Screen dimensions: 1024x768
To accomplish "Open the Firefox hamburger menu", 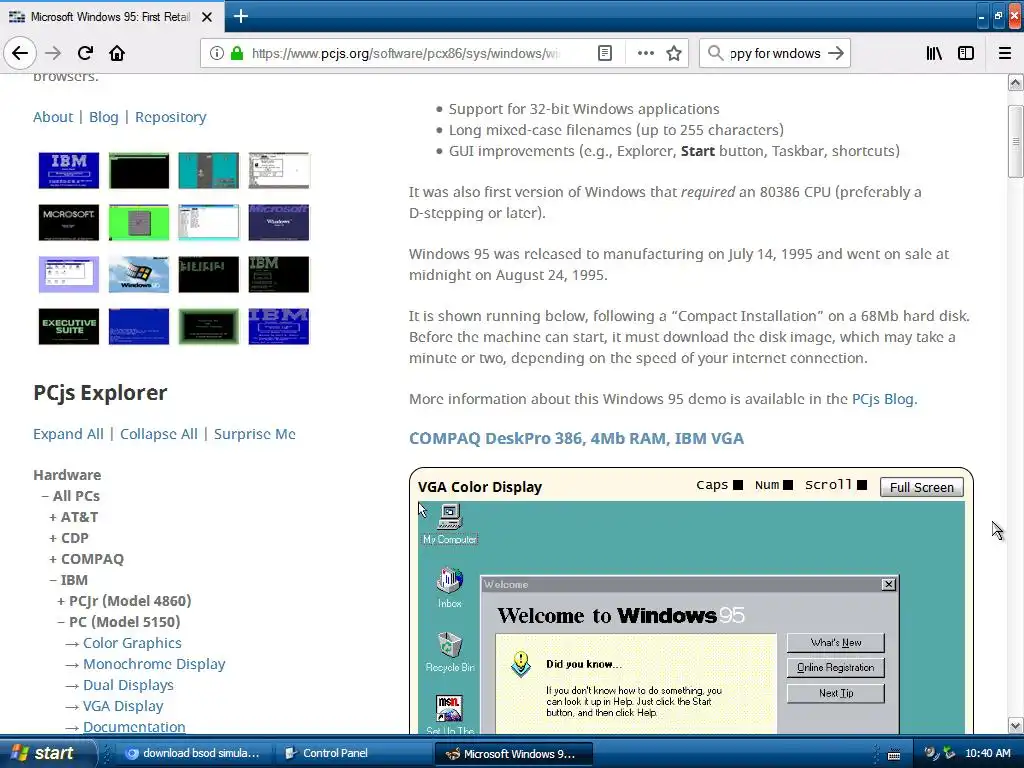I will (x=1005, y=53).
